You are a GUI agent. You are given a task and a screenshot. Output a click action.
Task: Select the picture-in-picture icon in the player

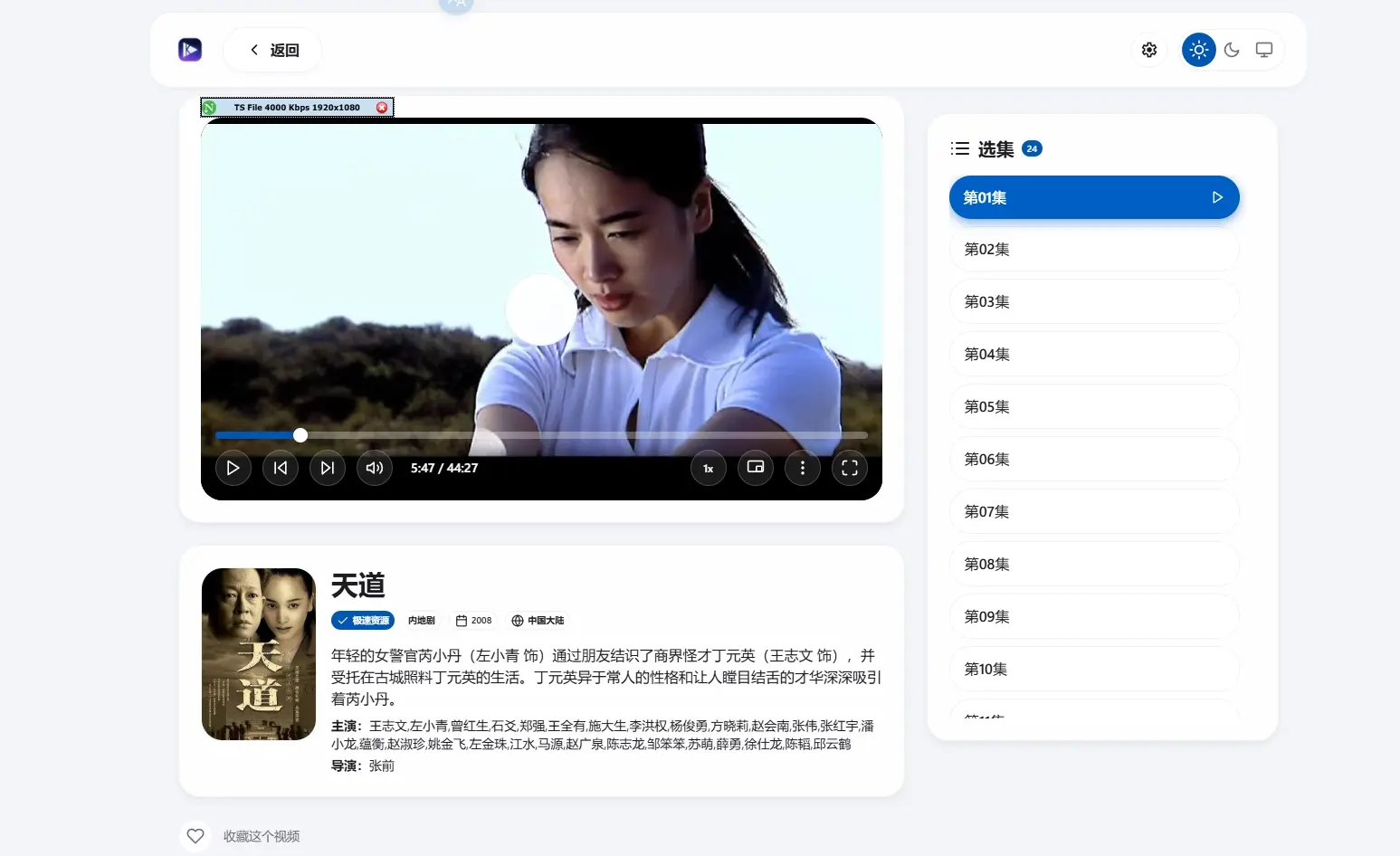[756, 468]
